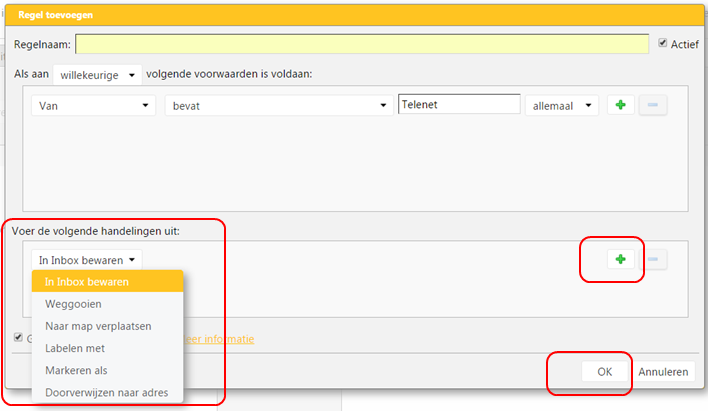Expand the 'Van' field dropdown
Screen dimensions: 708x411
click(92, 105)
